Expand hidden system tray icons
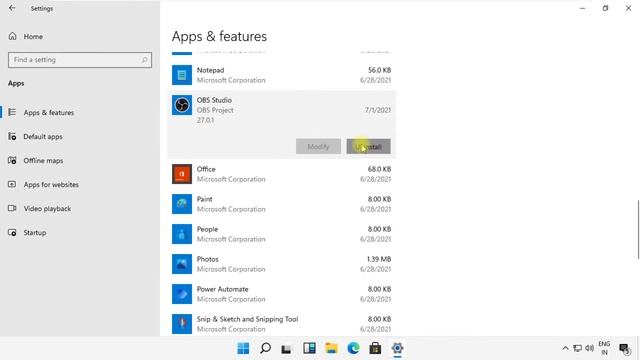640x360 pixels. click(x=565, y=348)
